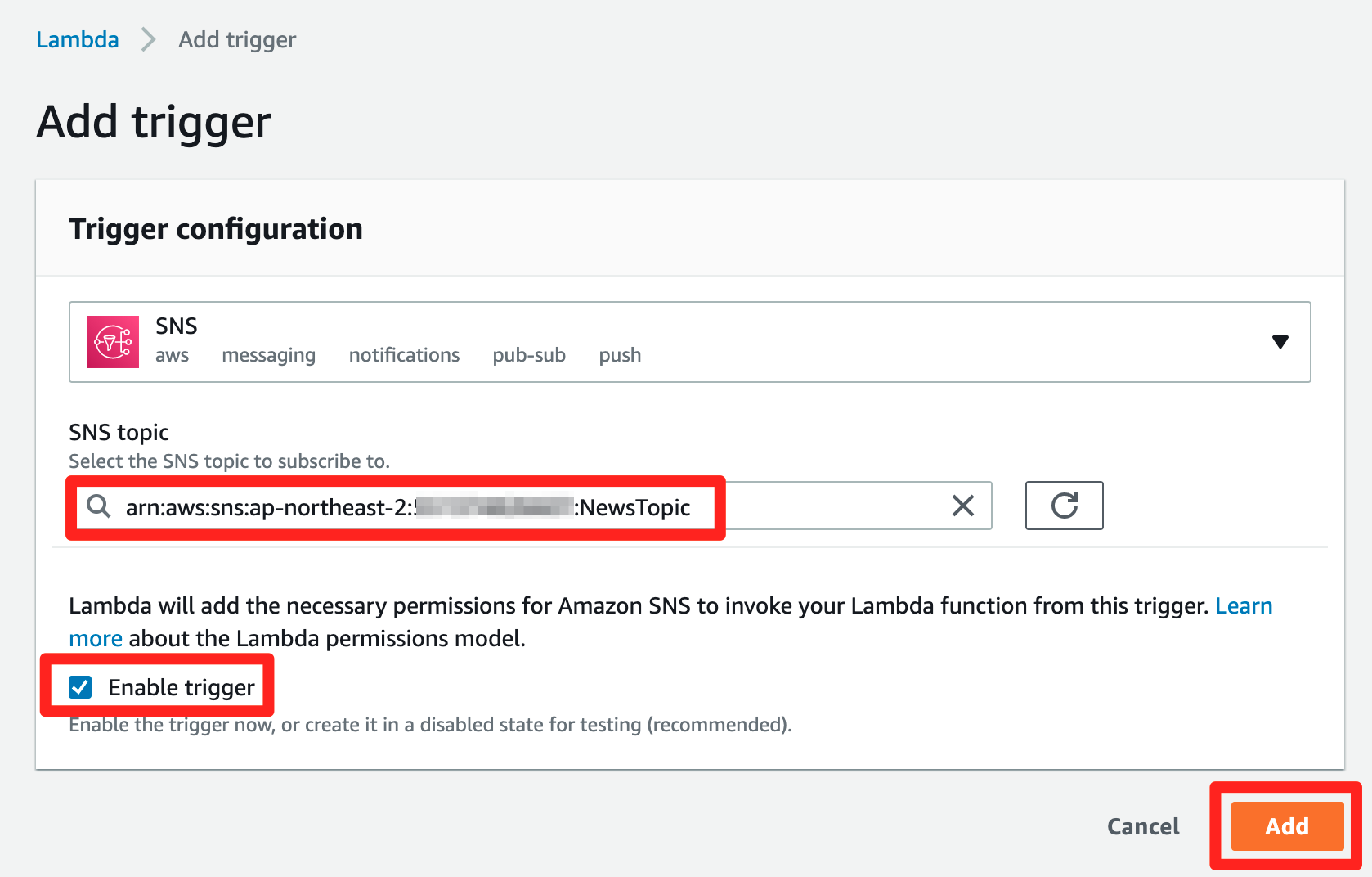
Task: Click the Cancel button
Action: 1143,826
